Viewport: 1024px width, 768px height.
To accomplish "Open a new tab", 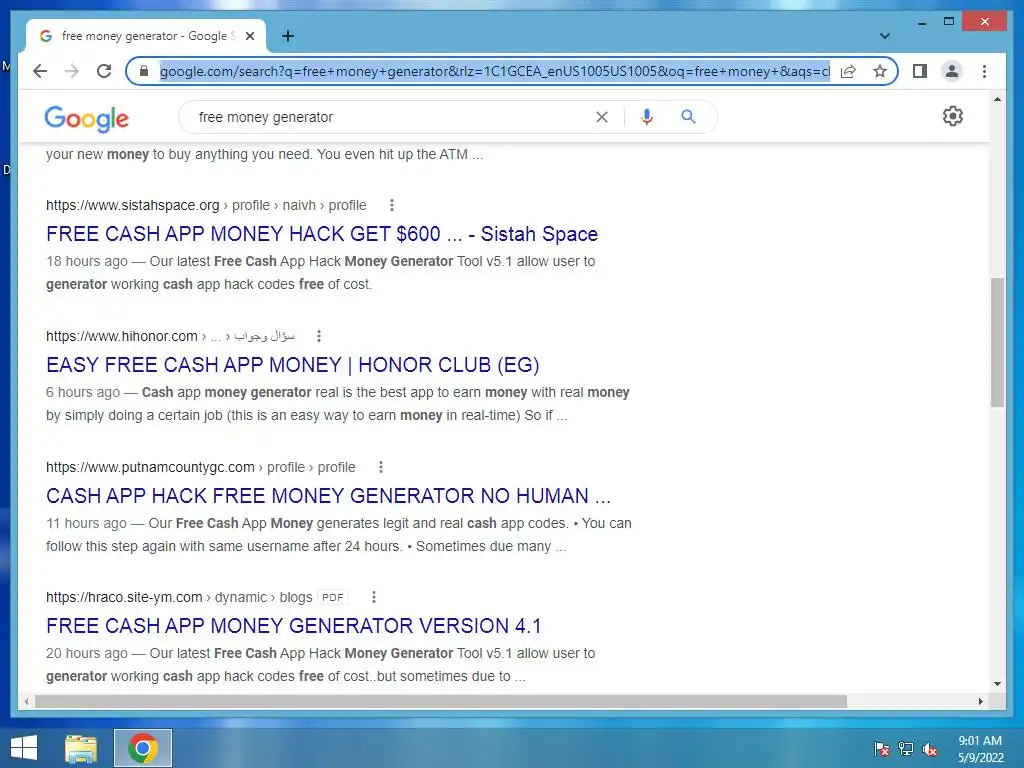I will [x=287, y=36].
